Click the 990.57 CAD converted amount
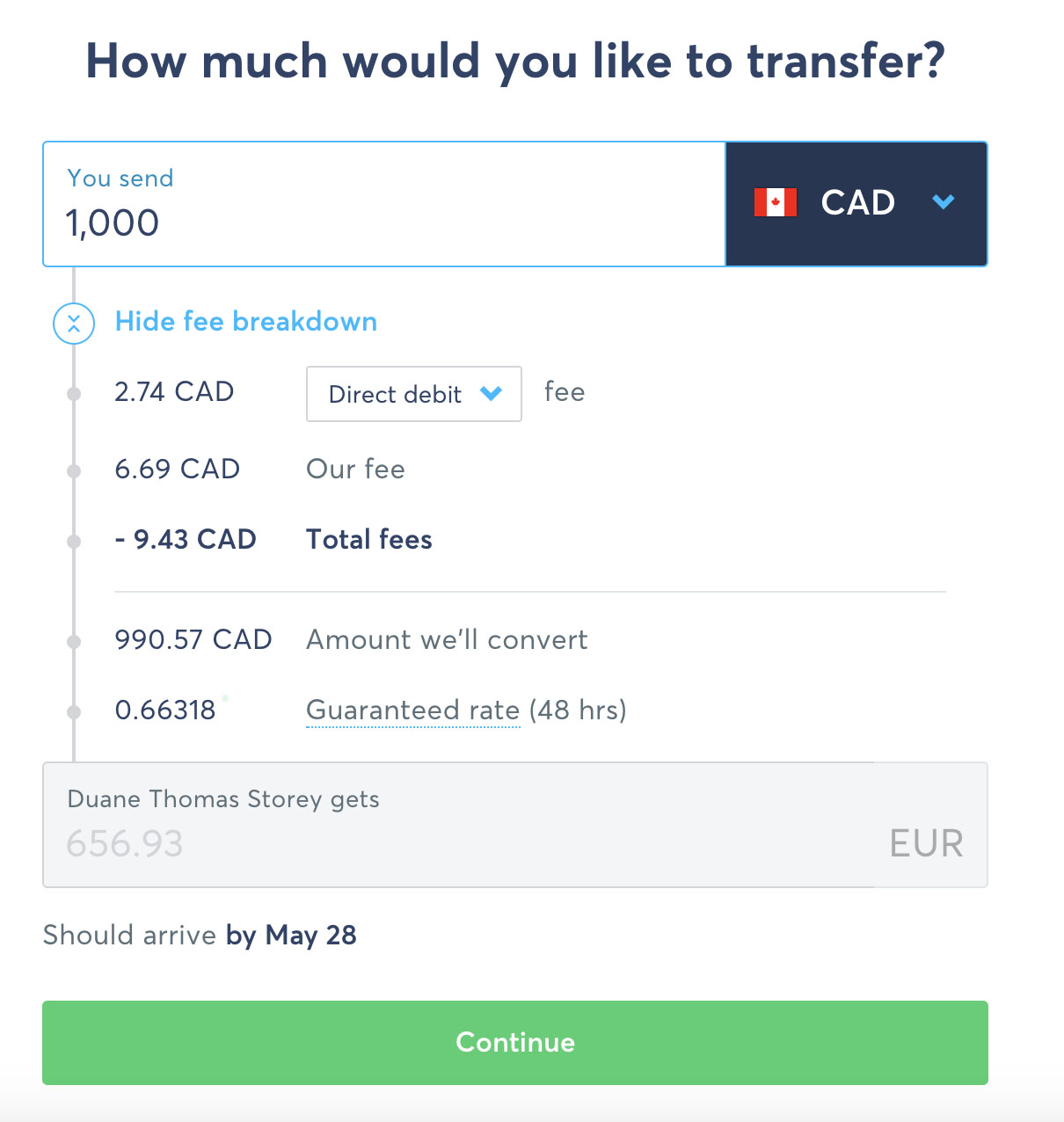Viewport: 1064px width, 1122px height. [x=193, y=639]
